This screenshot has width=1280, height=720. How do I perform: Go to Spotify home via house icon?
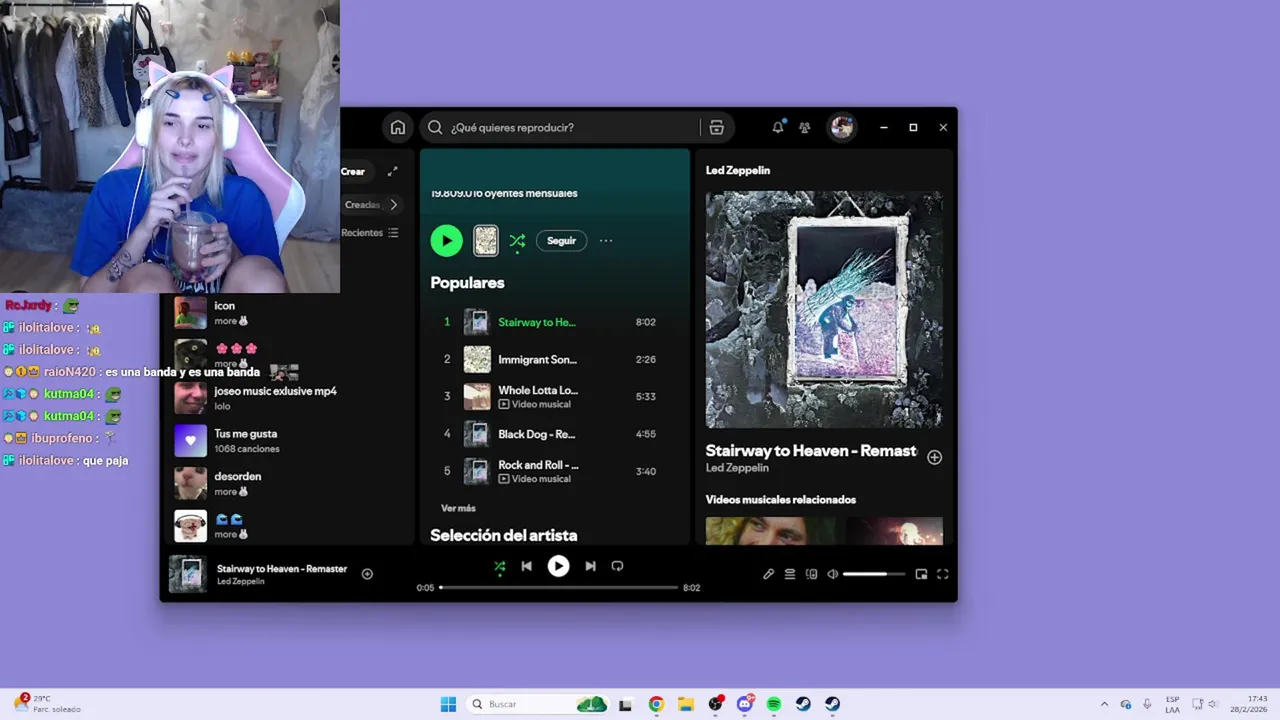pos(398,127)
